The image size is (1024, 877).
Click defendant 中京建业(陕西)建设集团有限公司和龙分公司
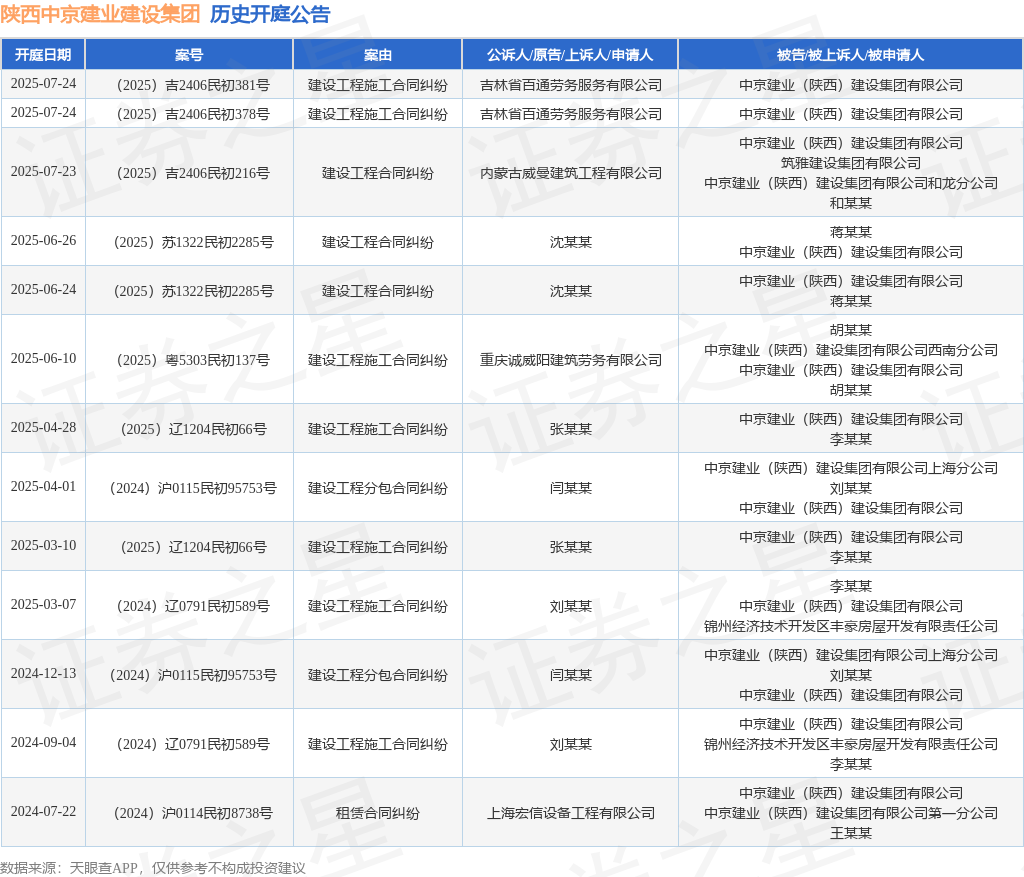850,183
